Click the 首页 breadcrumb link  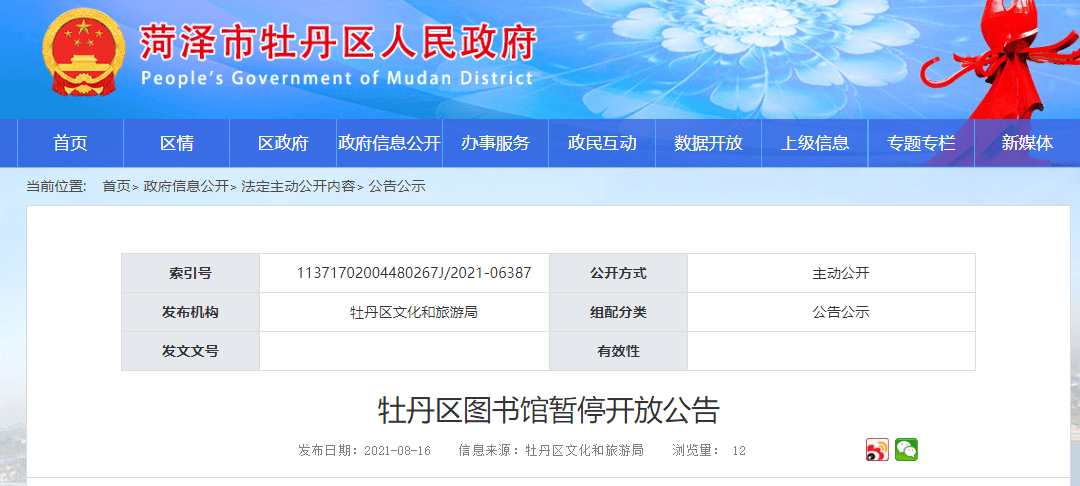(116, 186)
